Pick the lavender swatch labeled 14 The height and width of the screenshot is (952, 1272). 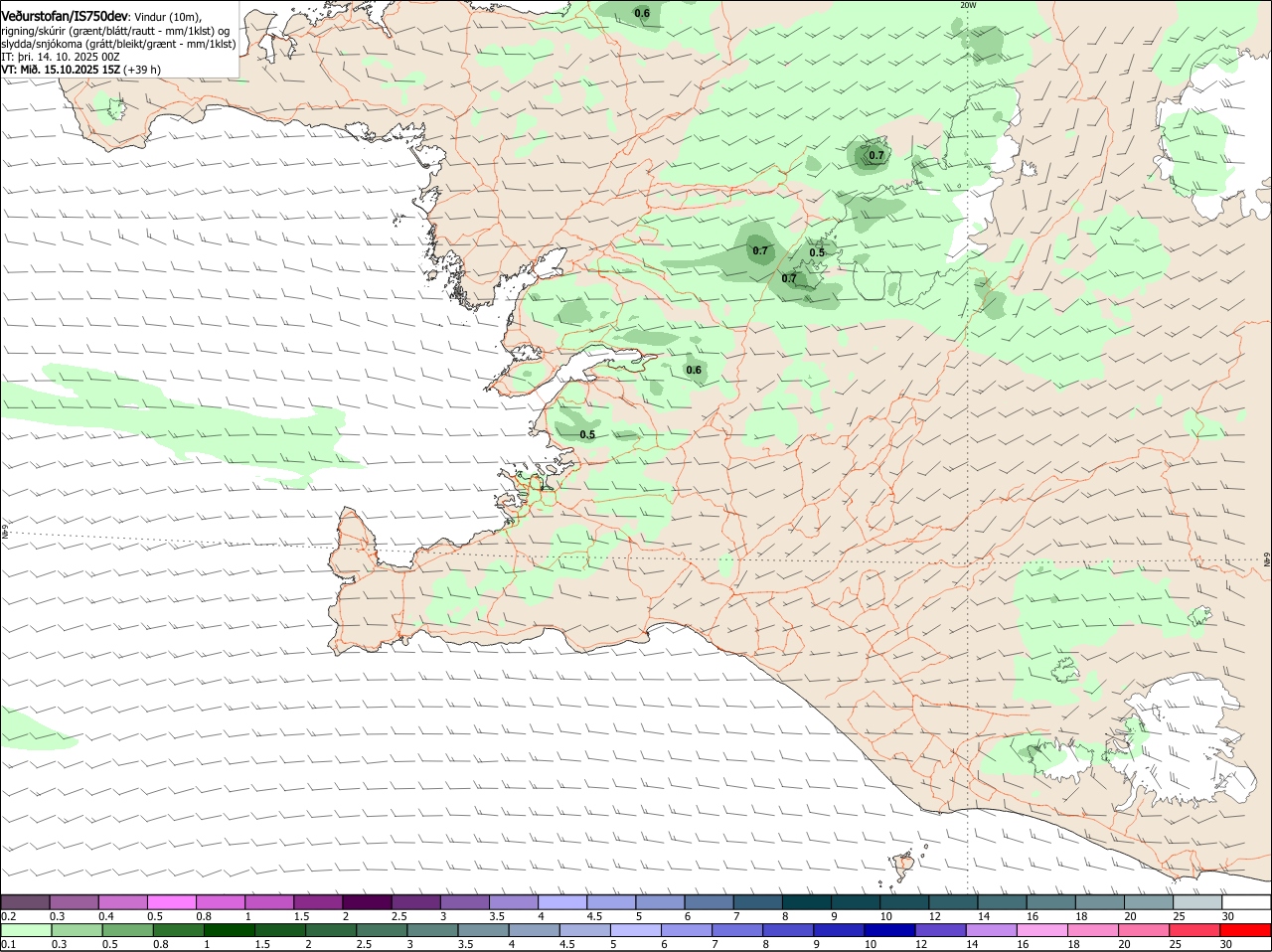tap(992, 929)
